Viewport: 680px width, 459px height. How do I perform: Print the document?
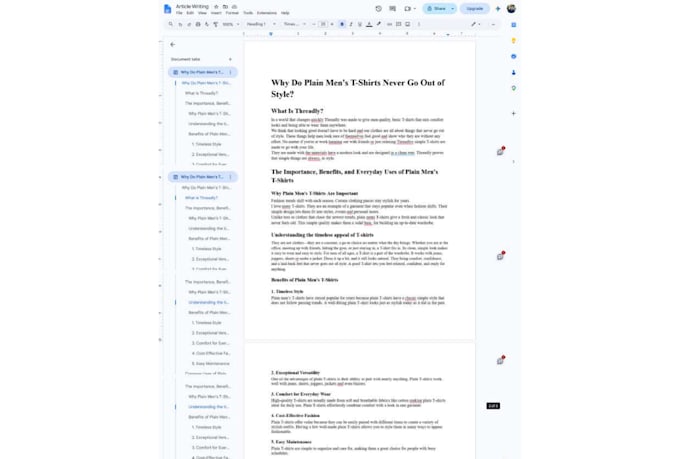point(198,24)
